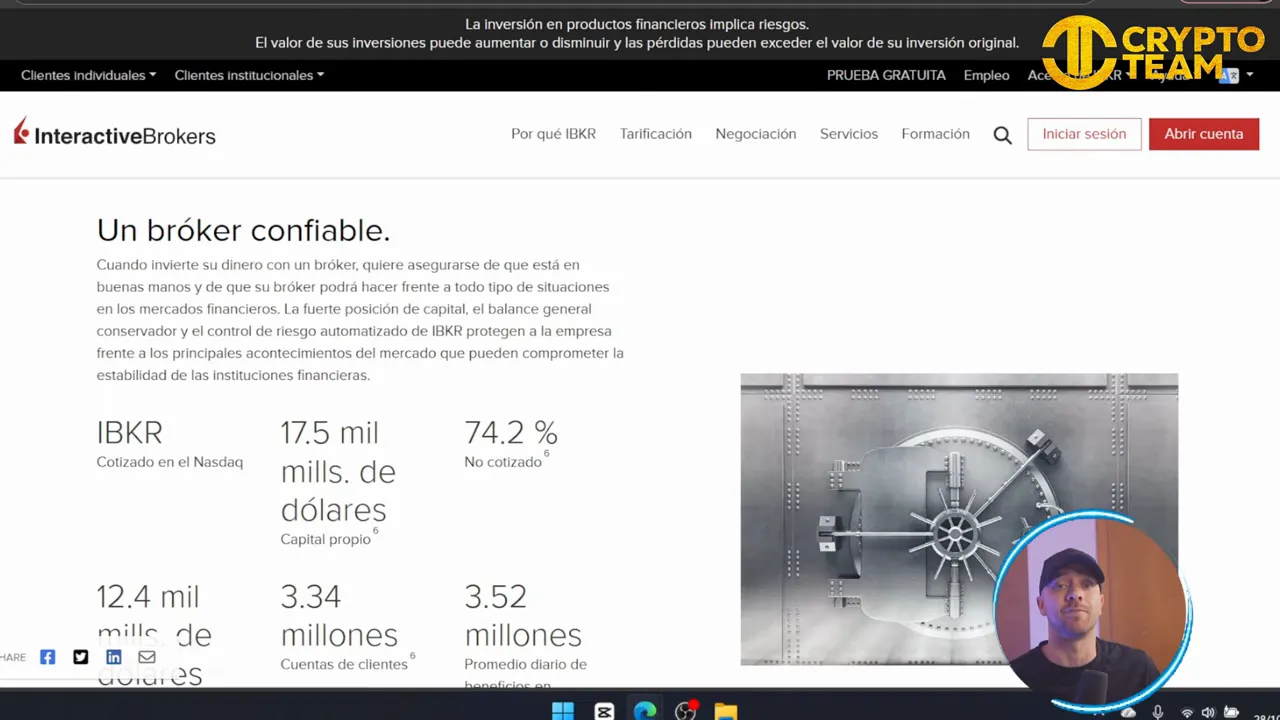Click the 'Cuentas de clientes' label
Screen dimensions: 1280x720
tap(344, 664)
